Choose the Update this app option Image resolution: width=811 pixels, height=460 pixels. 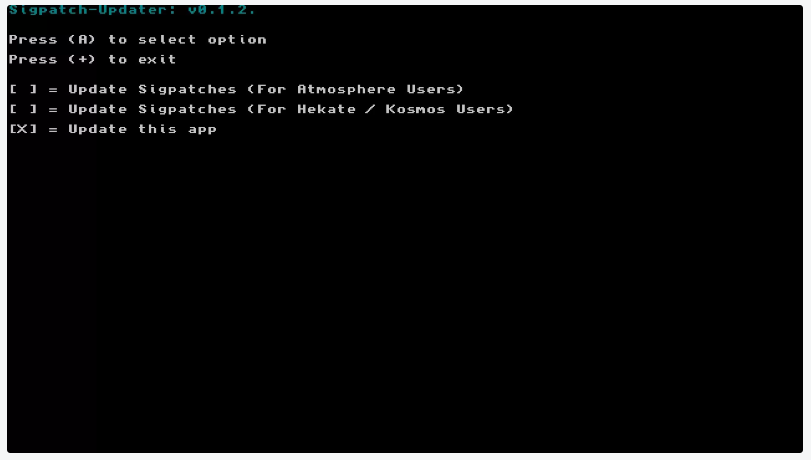pos(142,129)
